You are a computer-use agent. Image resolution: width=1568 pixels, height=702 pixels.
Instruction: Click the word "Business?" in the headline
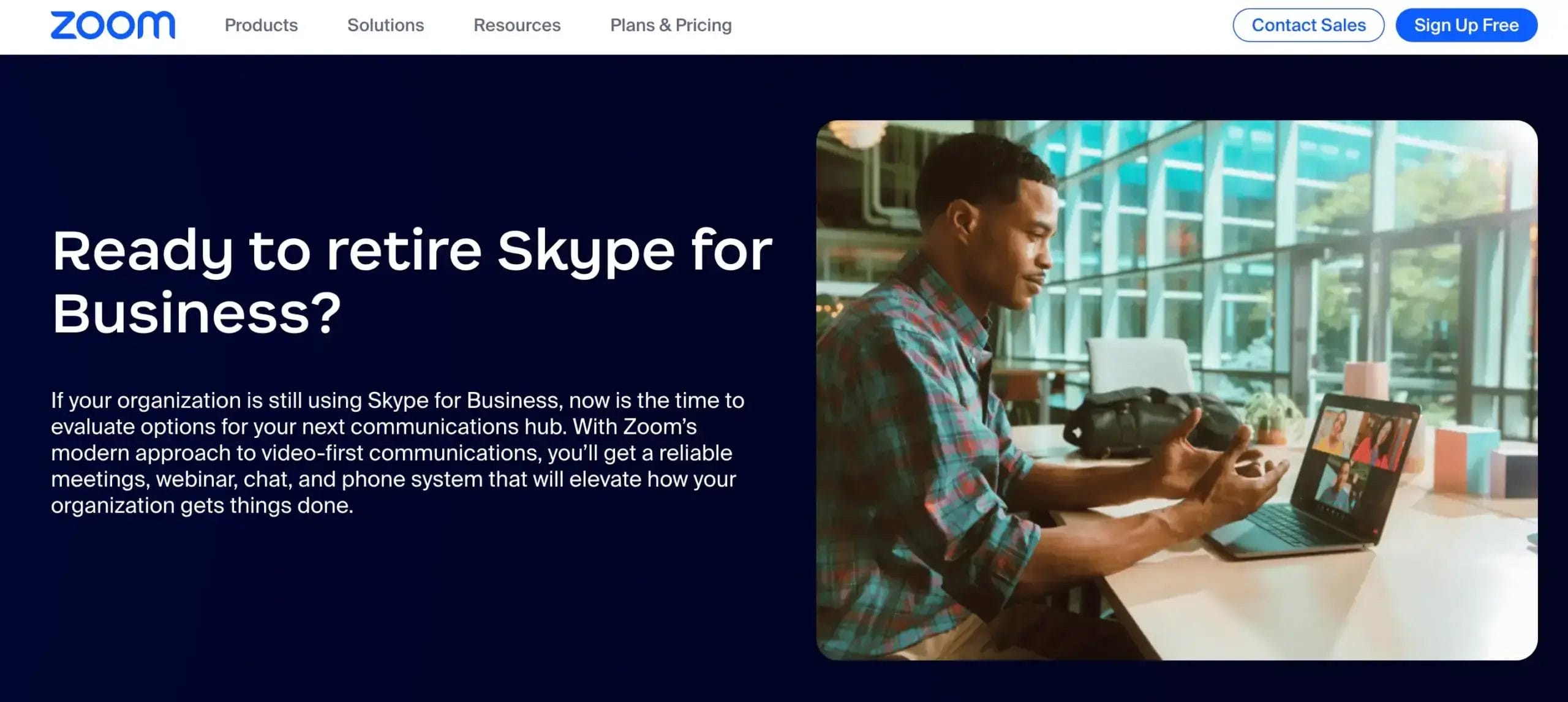point(196,314)
